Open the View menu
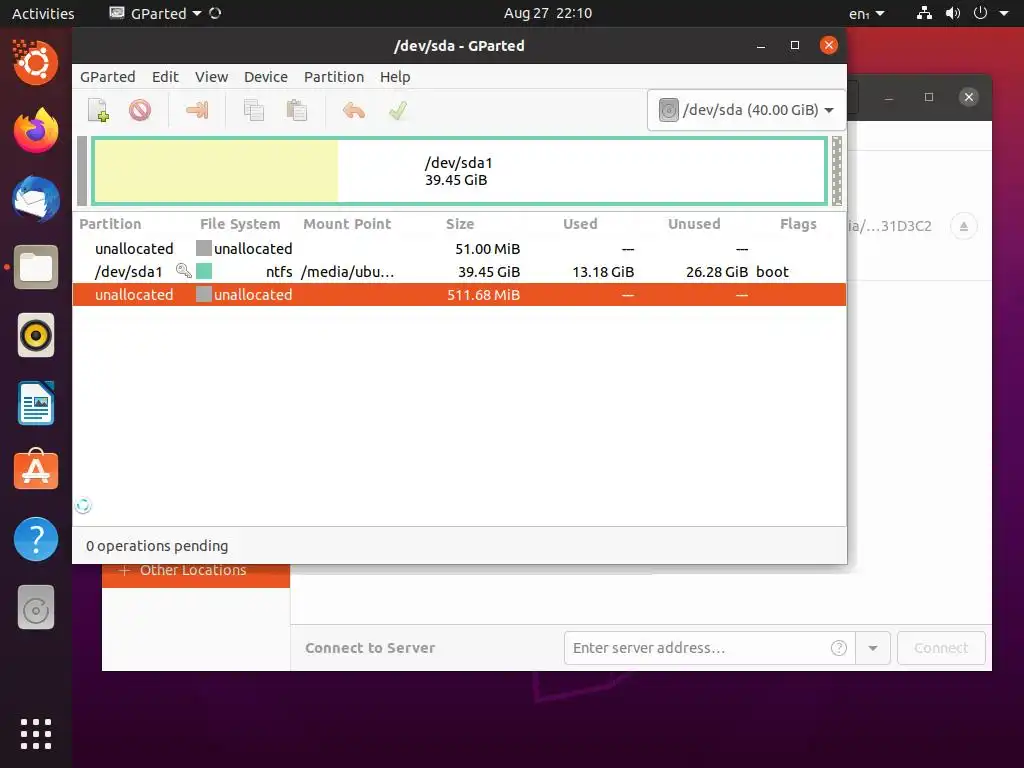 (x=212, y=76)
